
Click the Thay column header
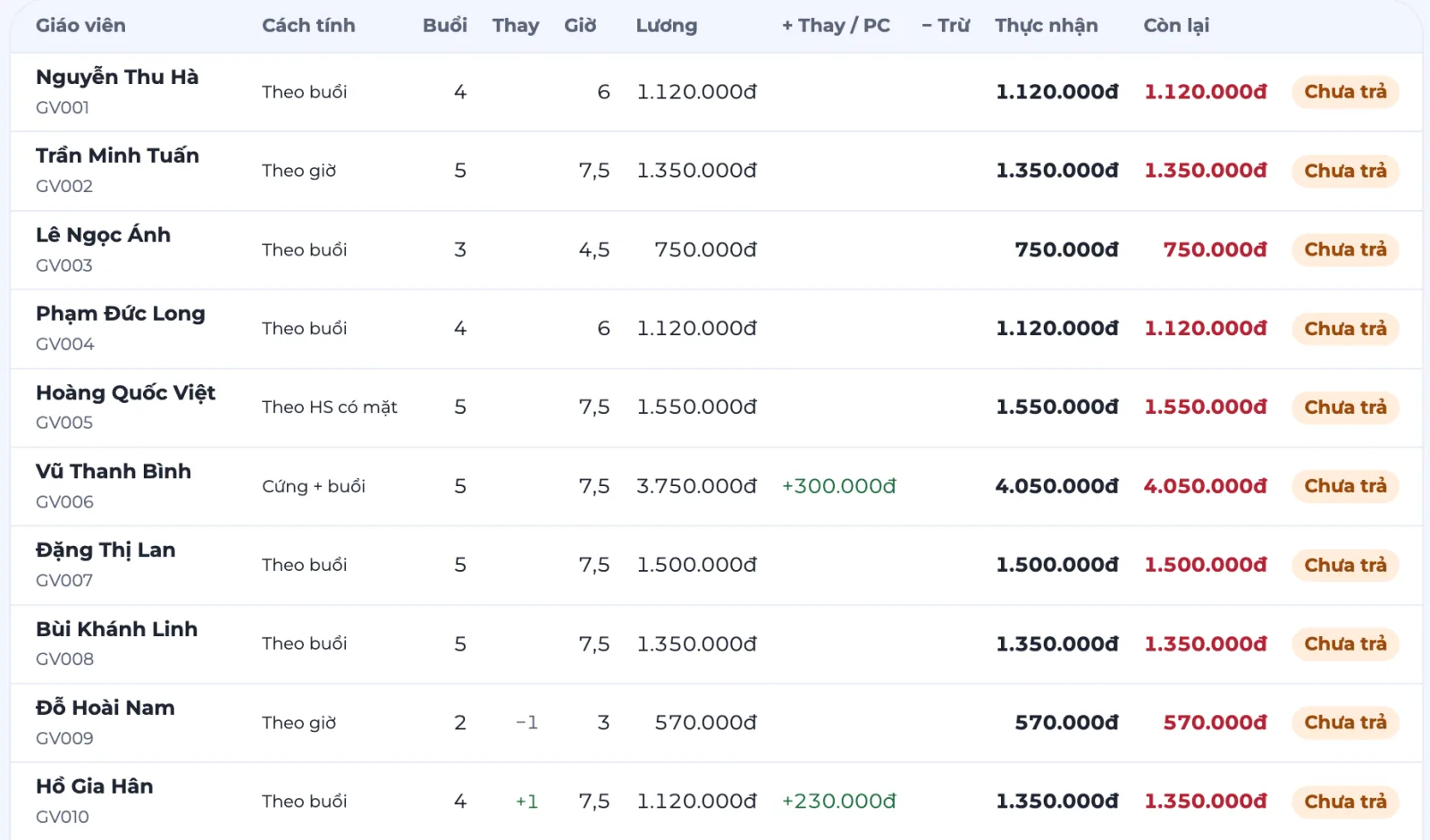point(516,26)
